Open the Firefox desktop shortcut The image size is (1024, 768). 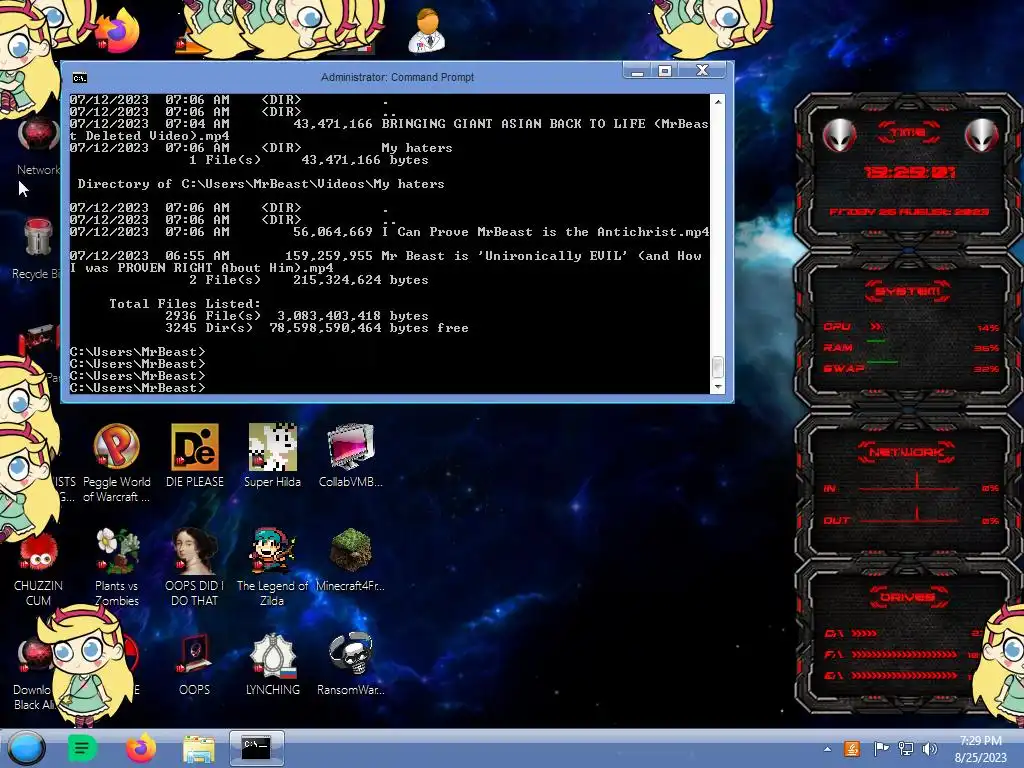119,31
